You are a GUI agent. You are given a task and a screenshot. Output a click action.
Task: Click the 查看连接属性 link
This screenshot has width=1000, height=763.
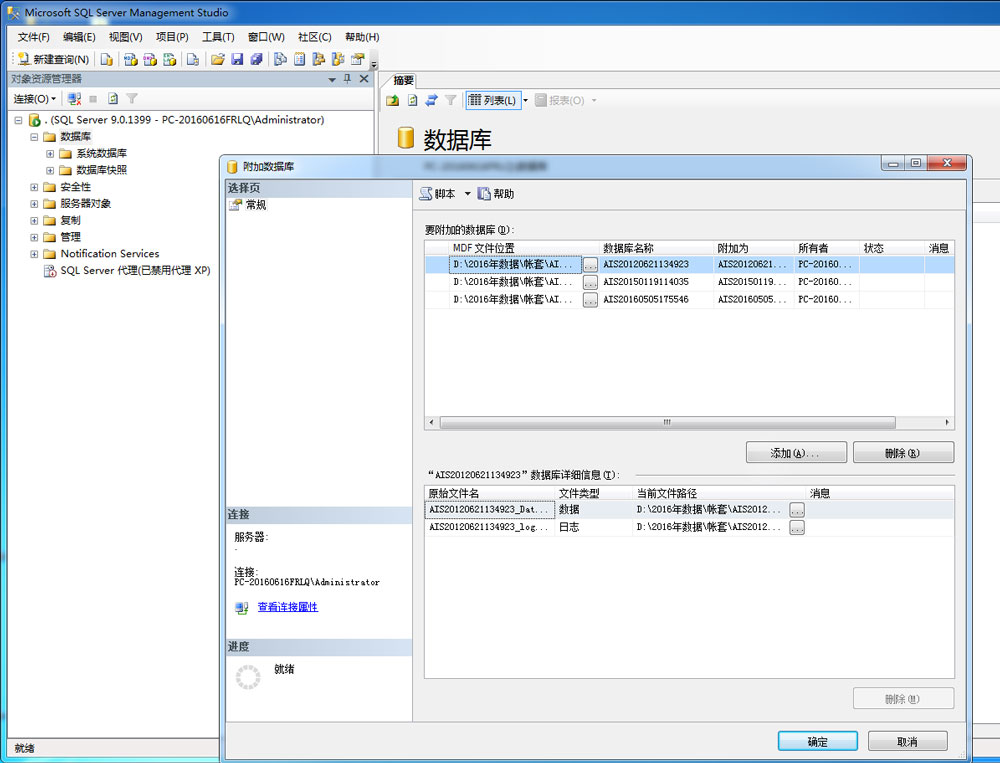287,607
